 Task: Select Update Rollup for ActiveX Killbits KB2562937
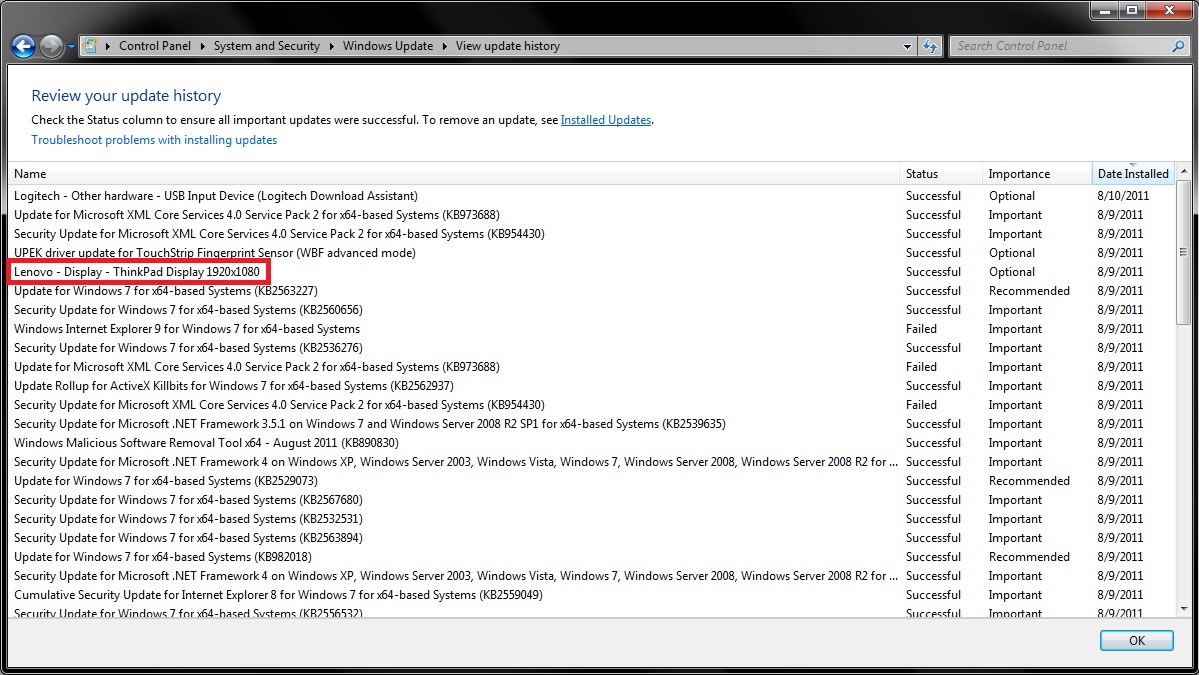point(592,386)
